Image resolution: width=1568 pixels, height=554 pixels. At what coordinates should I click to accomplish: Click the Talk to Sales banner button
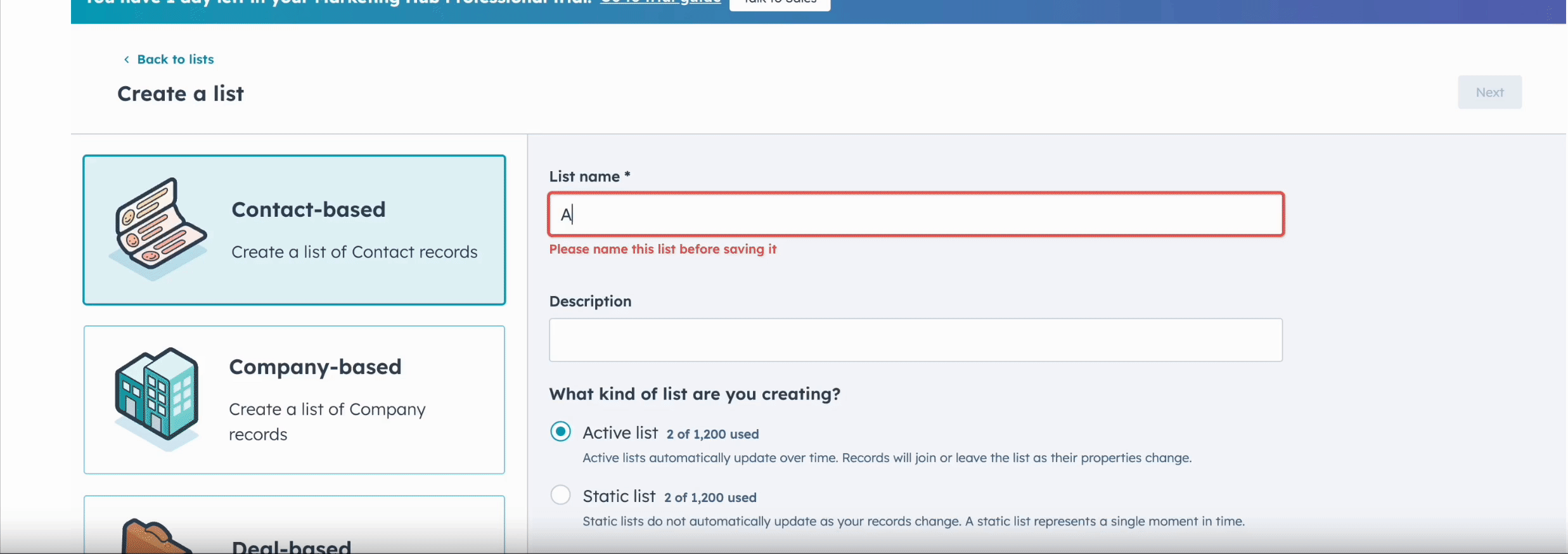[x=780, y=3]
